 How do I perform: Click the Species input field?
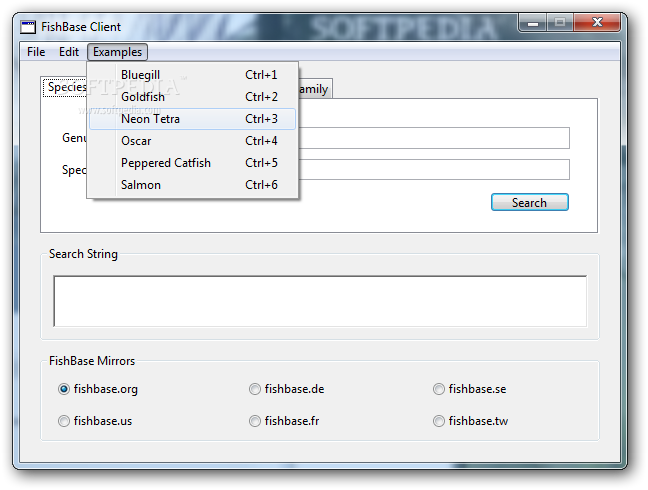(434, 169)
